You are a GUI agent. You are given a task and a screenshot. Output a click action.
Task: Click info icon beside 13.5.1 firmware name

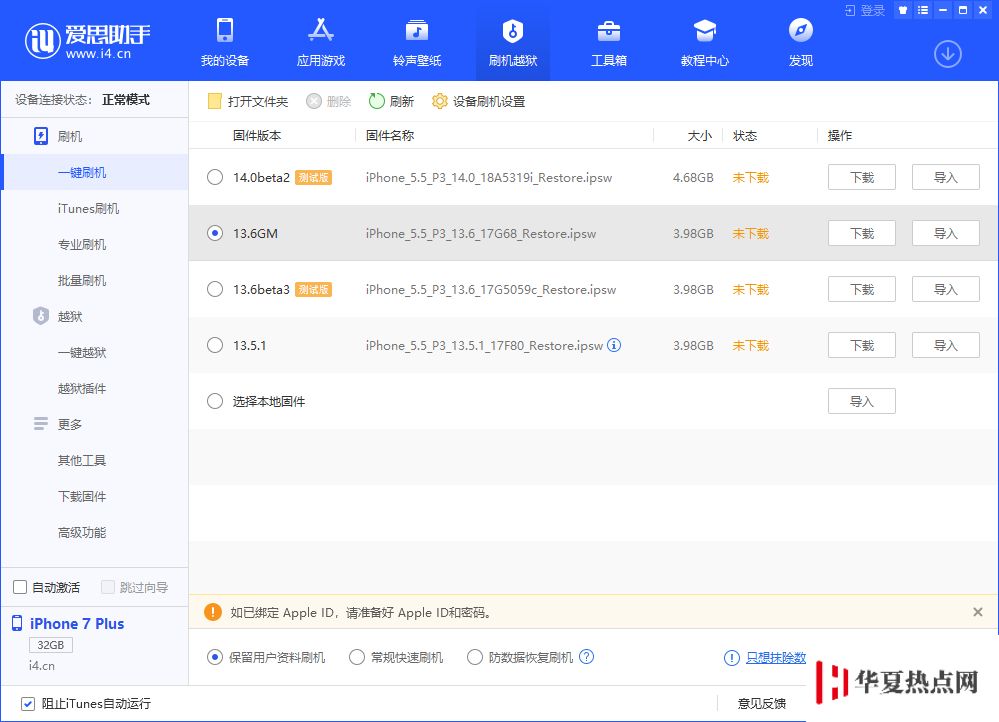614,345
